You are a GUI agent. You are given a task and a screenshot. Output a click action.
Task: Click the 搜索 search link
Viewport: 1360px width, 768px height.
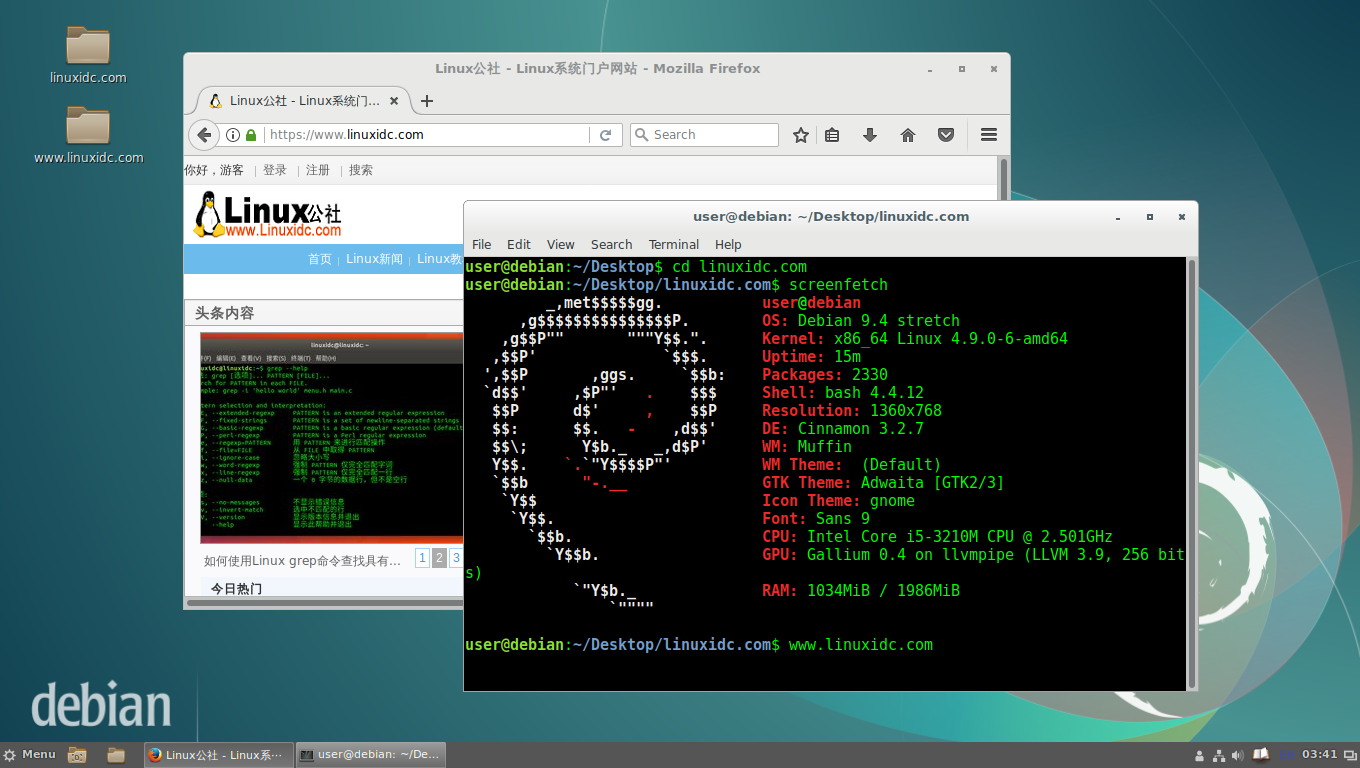pyautogui.click(x=361, y=170)
